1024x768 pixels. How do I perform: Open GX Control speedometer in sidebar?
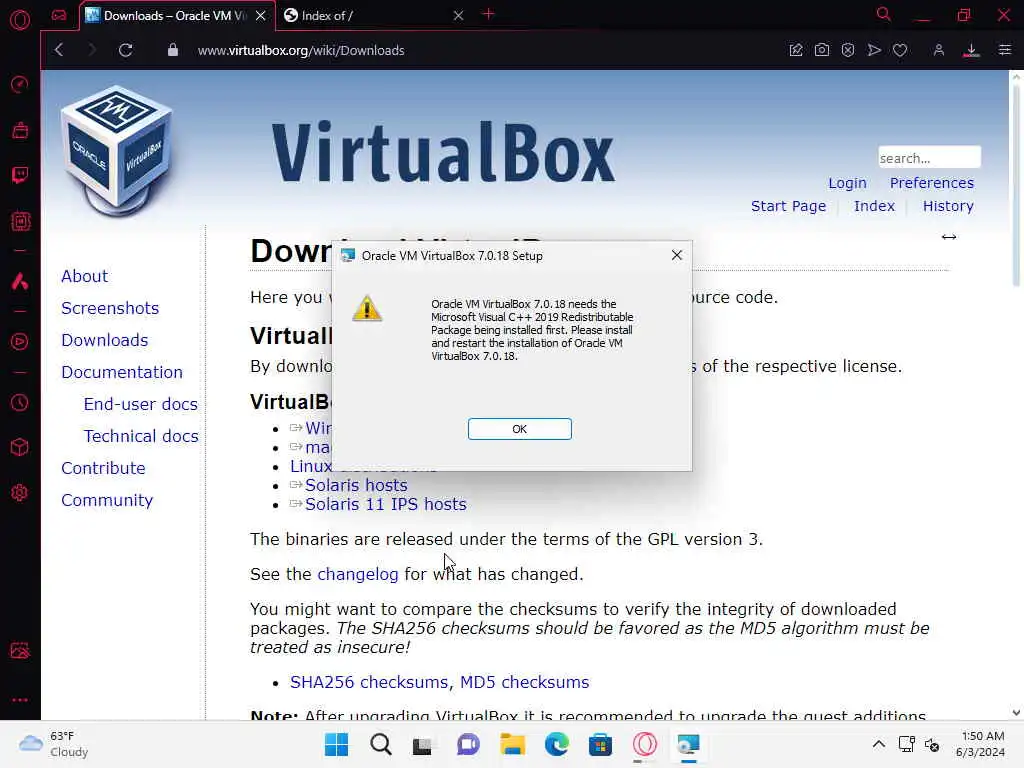pos(20,84)
